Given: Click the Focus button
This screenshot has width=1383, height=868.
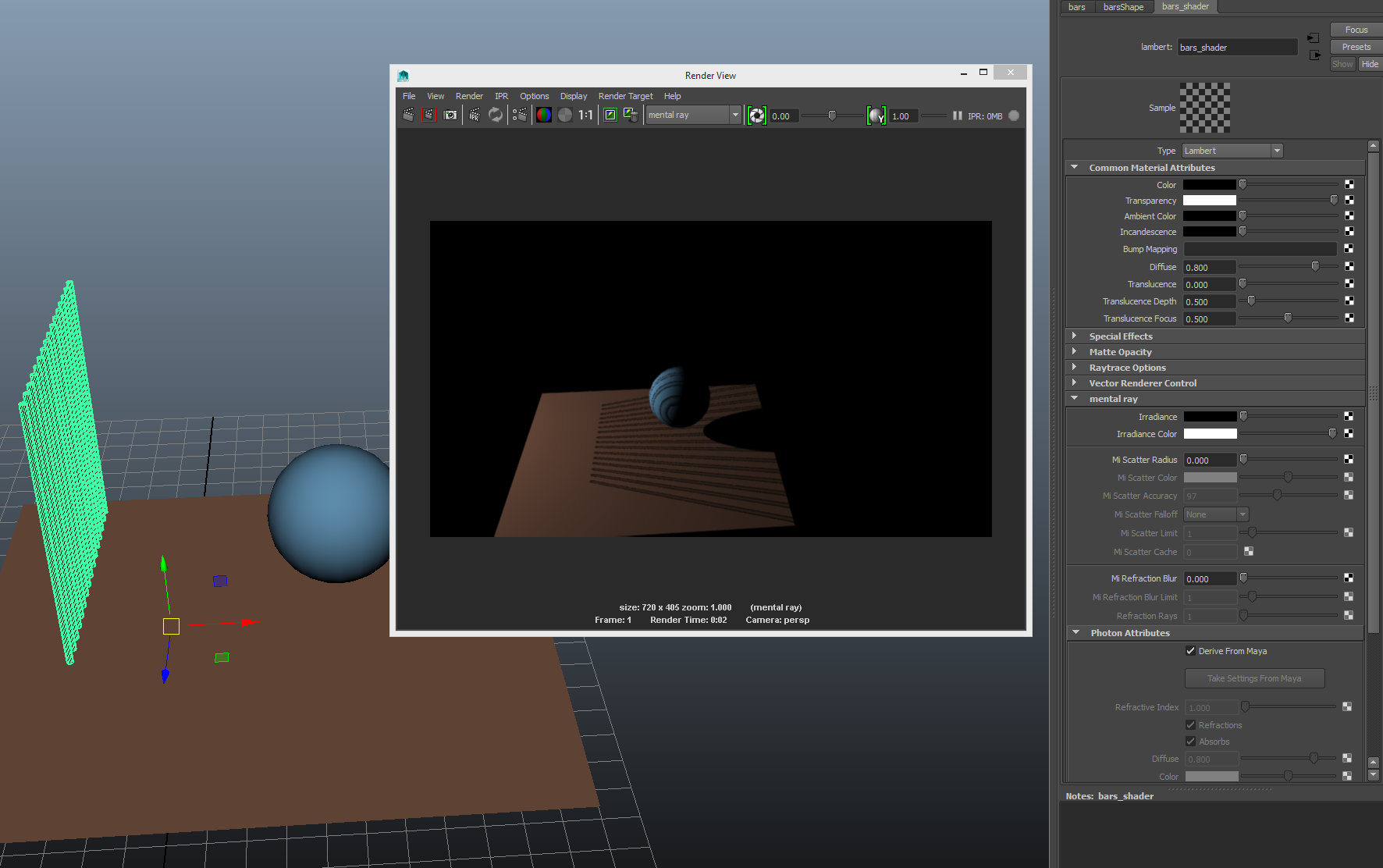Looking at the screenshot, I should point(1356,30).
